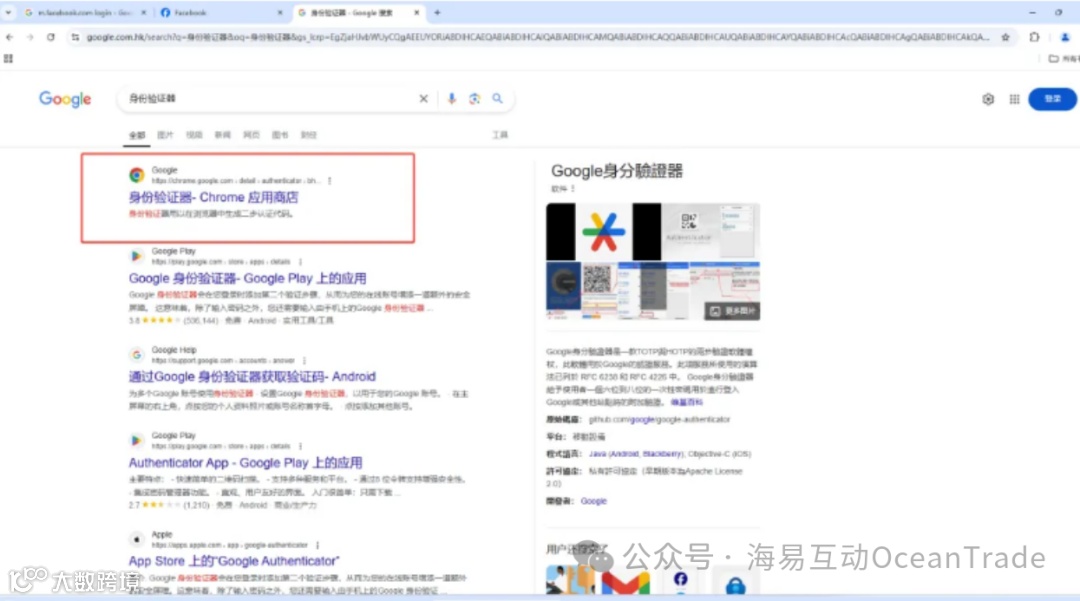Search by image with the Lens icon

[475, 99]
